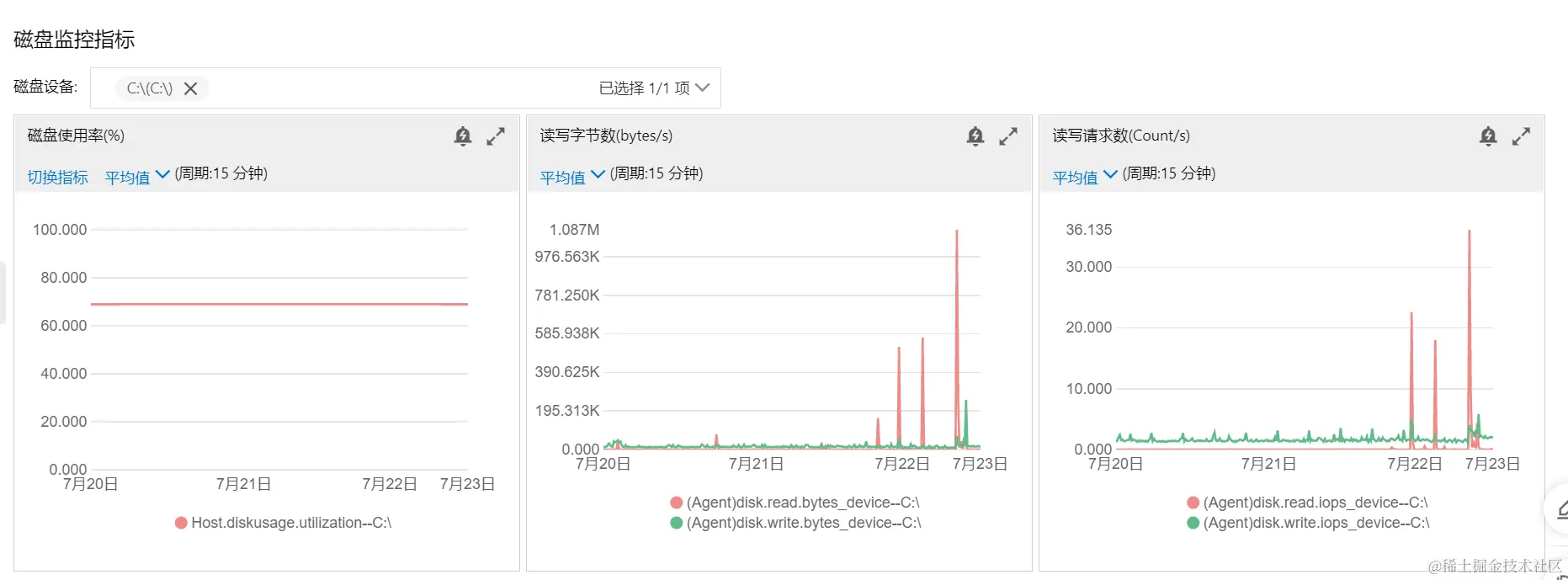Open 平均值 dropdown in read/write bytes chart
This screenshot has width=1568, height=580.
pyautogui.click(x=572, y=177)
